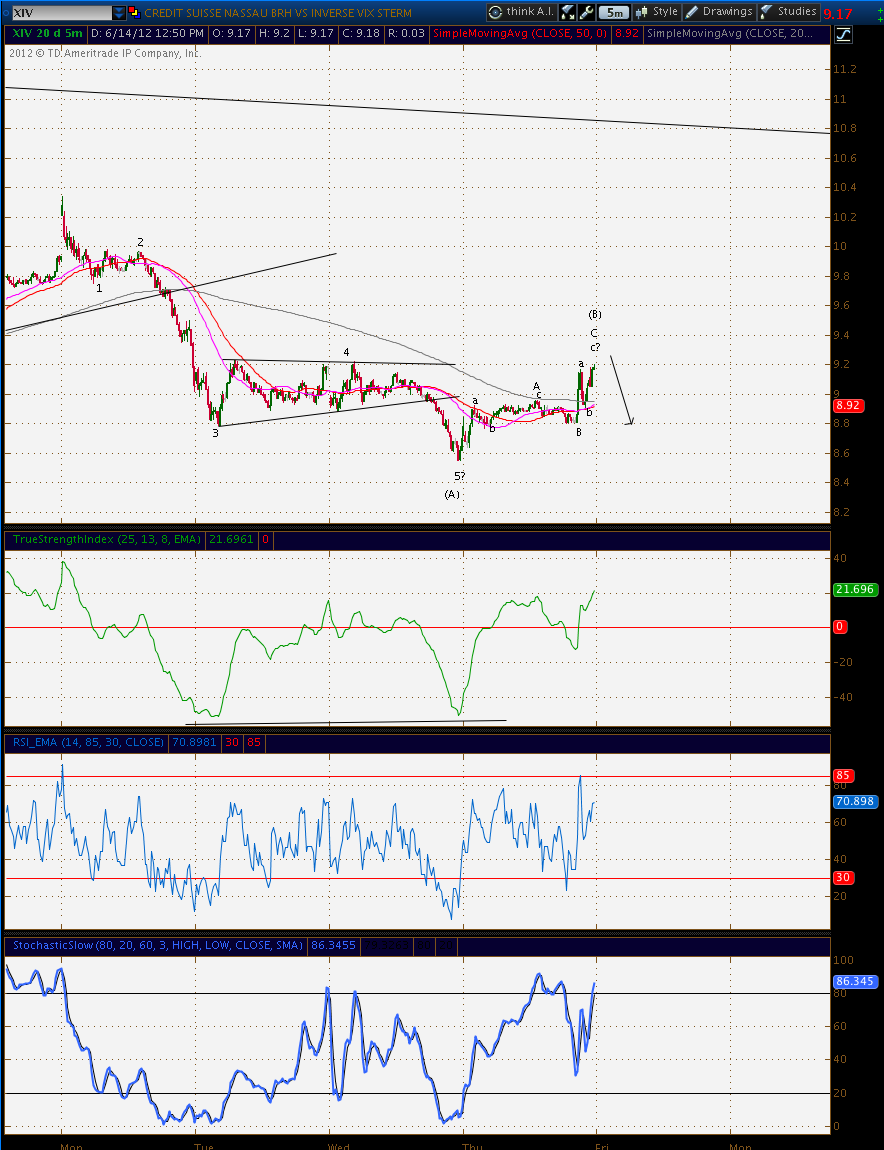Open chart settings with the wrench icon
Image resolution: width=884 pixels, height=1150 pixels.
585,12
